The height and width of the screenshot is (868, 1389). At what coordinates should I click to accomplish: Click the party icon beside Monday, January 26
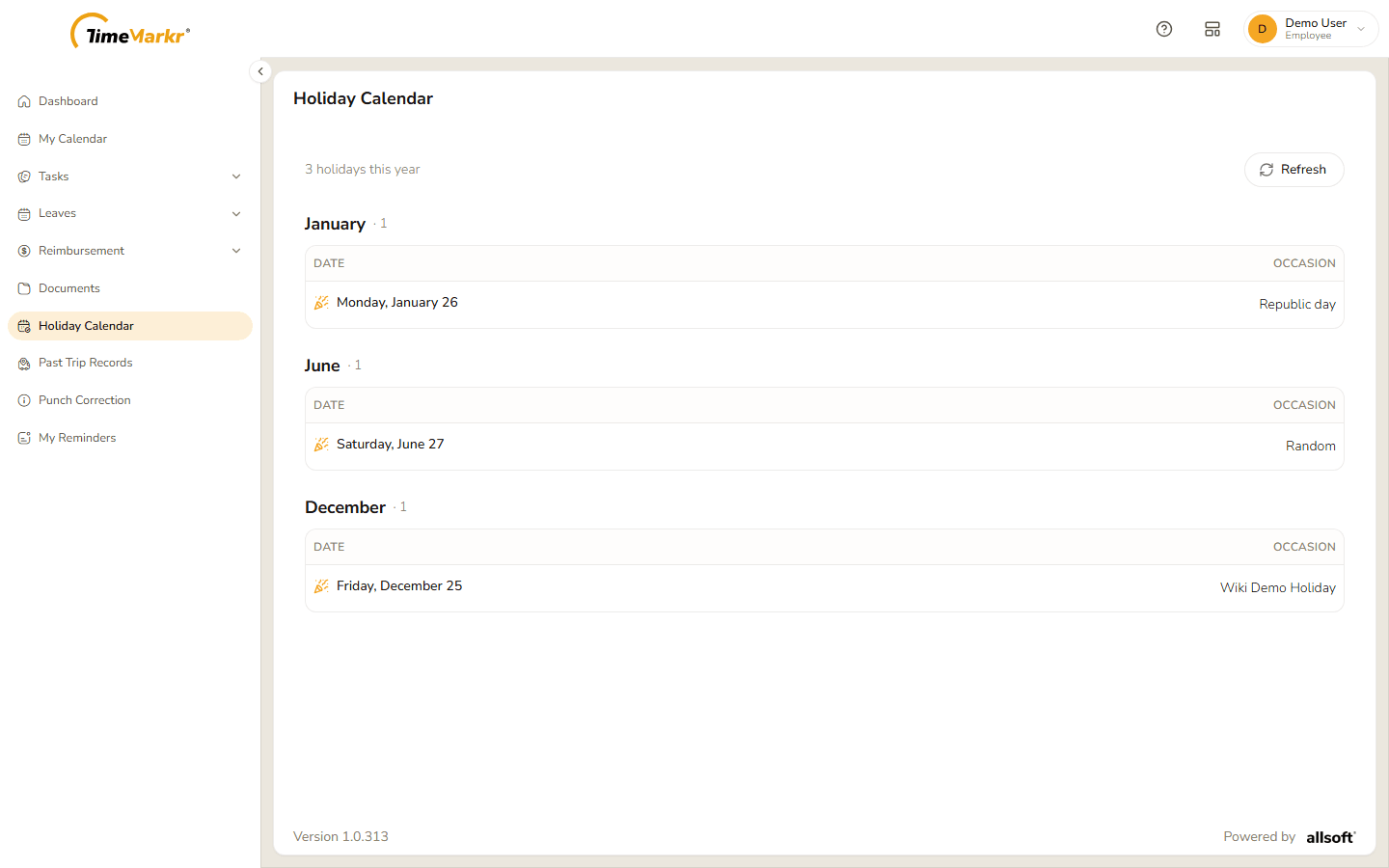pos(321,303)
